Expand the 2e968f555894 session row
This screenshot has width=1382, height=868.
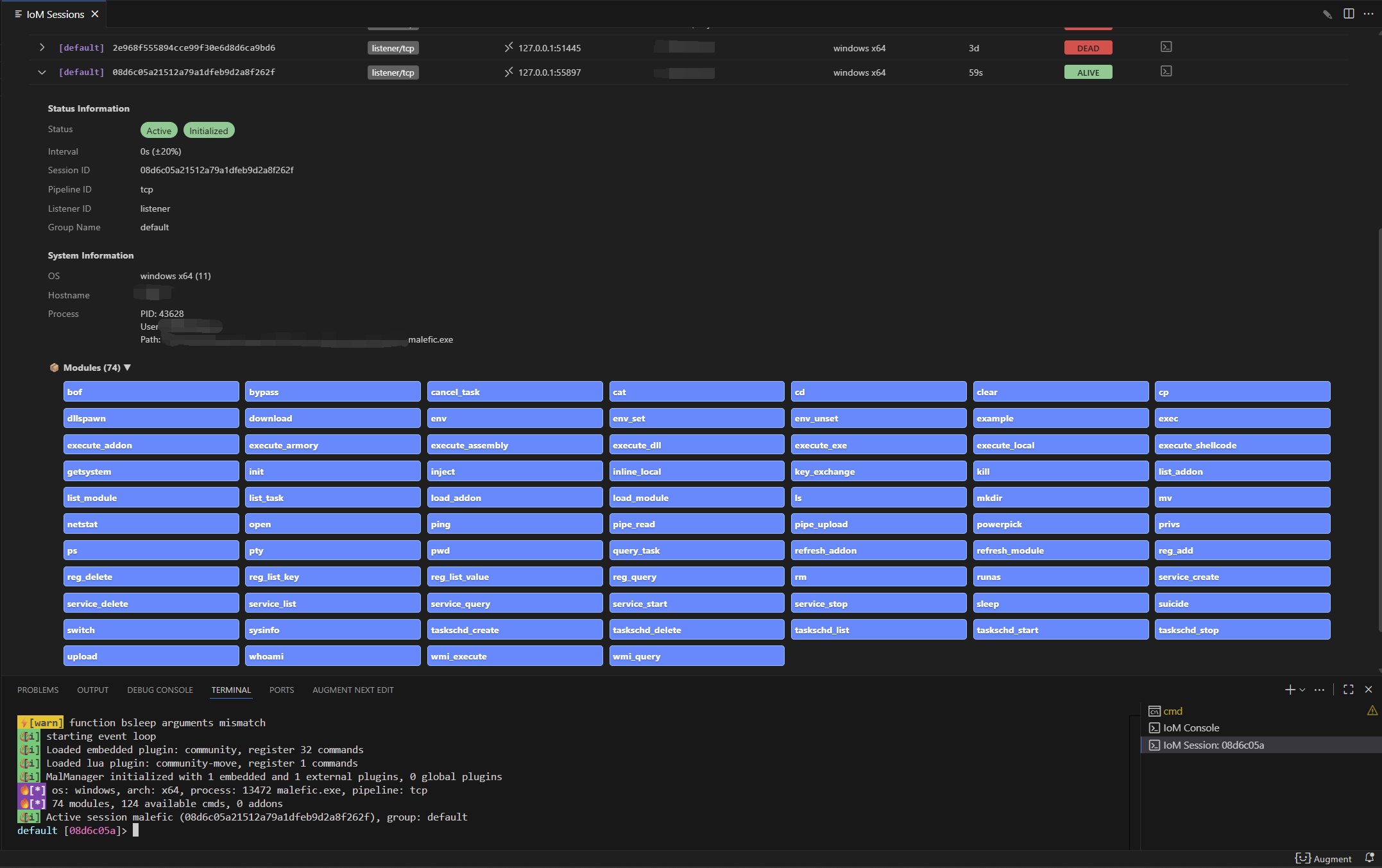pos(42,47)
